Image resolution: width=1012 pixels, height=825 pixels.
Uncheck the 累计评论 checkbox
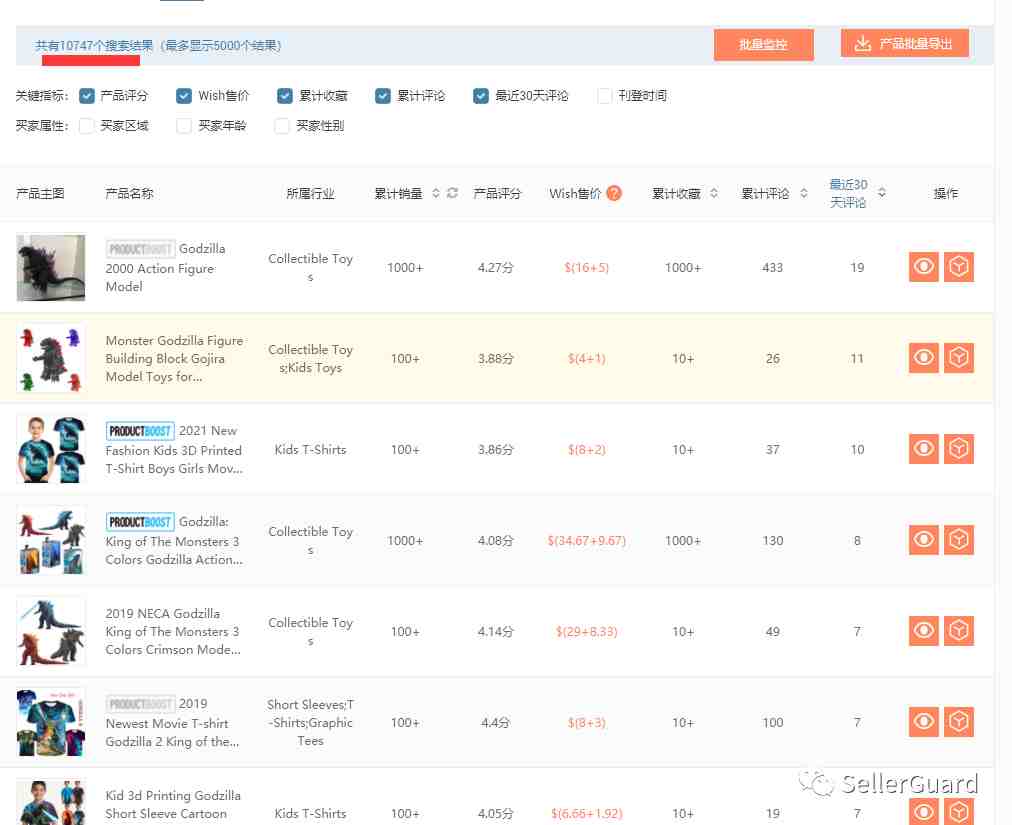[x=383, y=96]
